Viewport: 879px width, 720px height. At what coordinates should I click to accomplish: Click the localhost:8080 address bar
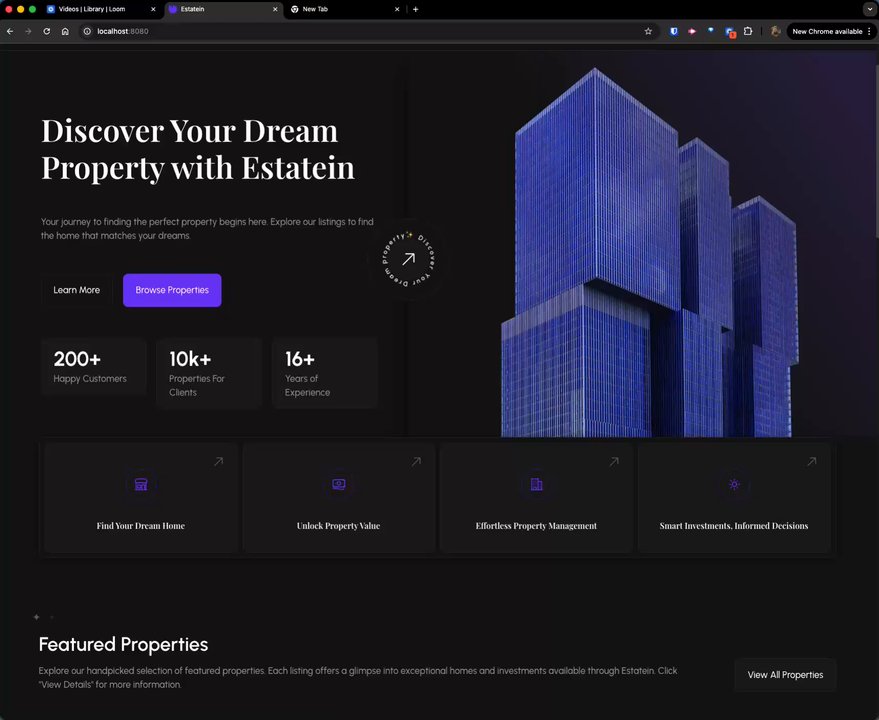[367, 31]
